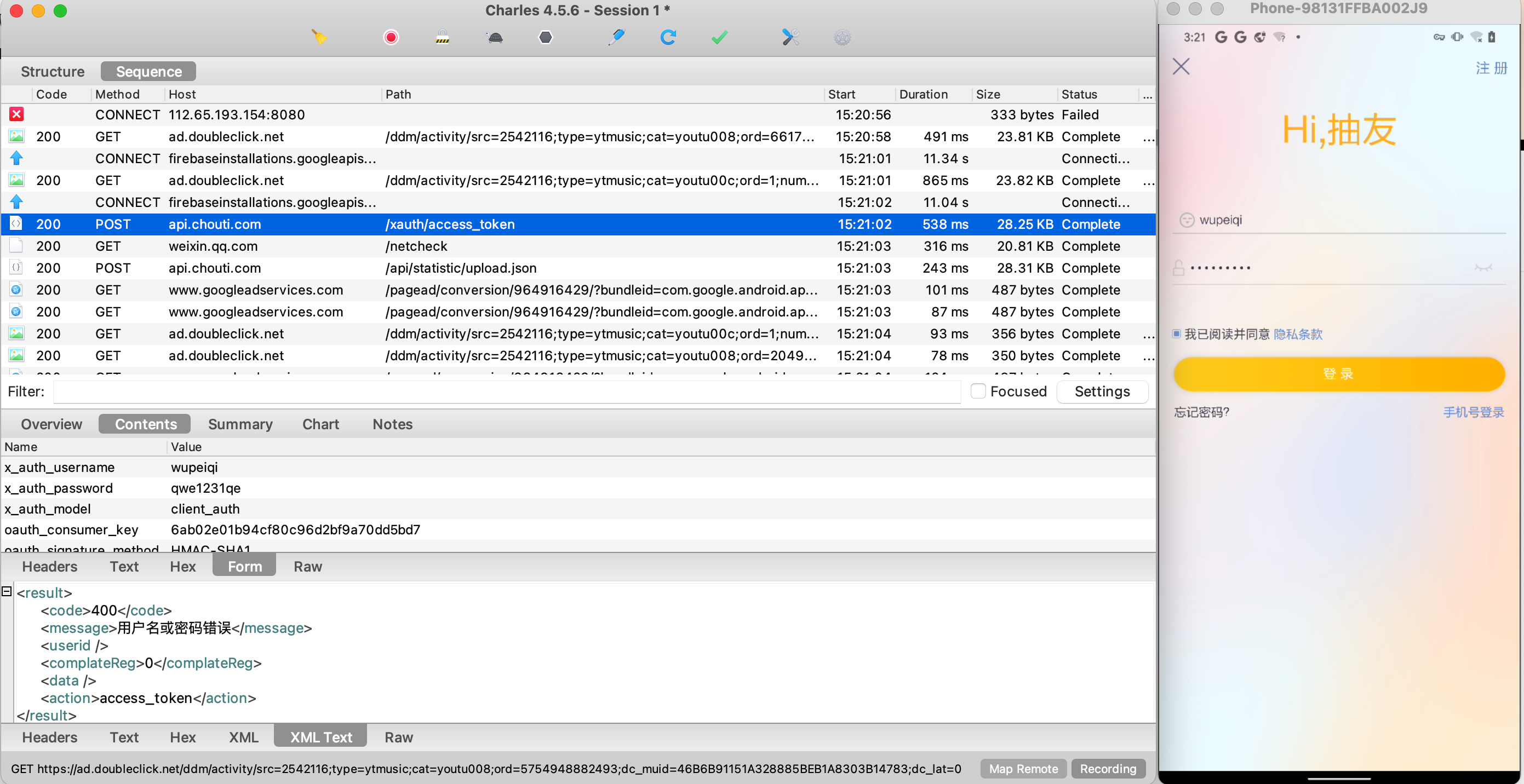Viewport: 1524px width, 784px height.
Task: Click Recording status button
Action: pos(1108,769)
